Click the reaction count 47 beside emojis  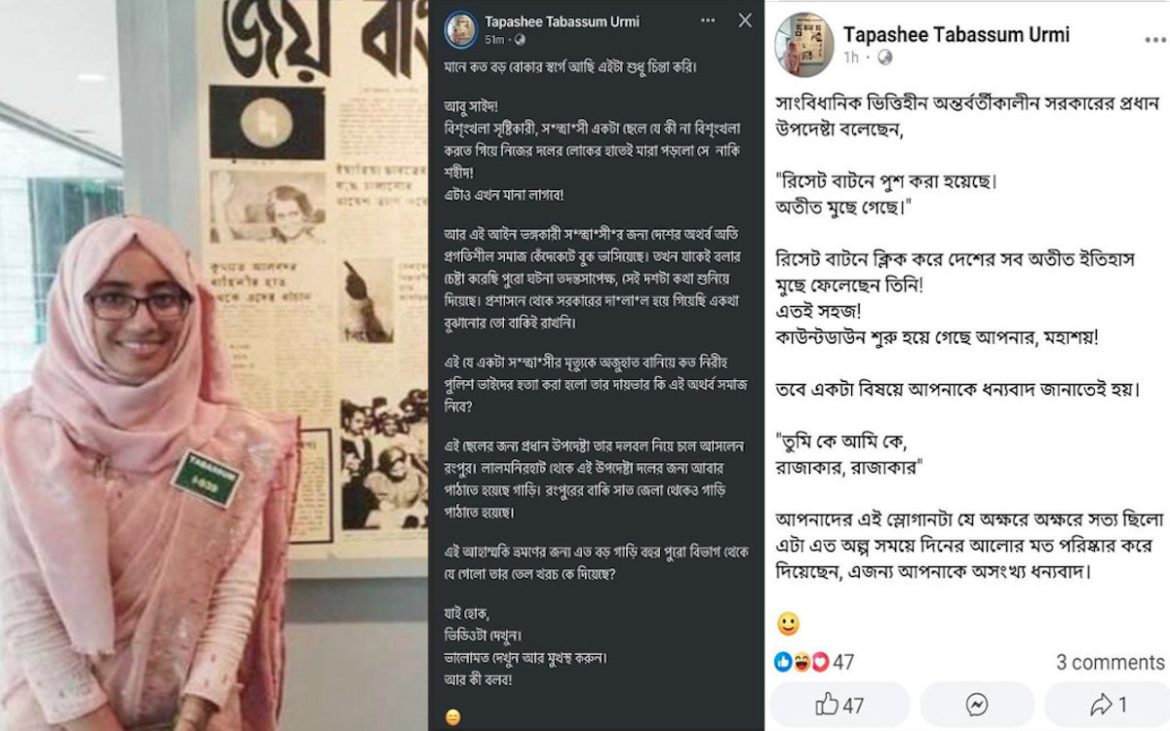[843, 662]
